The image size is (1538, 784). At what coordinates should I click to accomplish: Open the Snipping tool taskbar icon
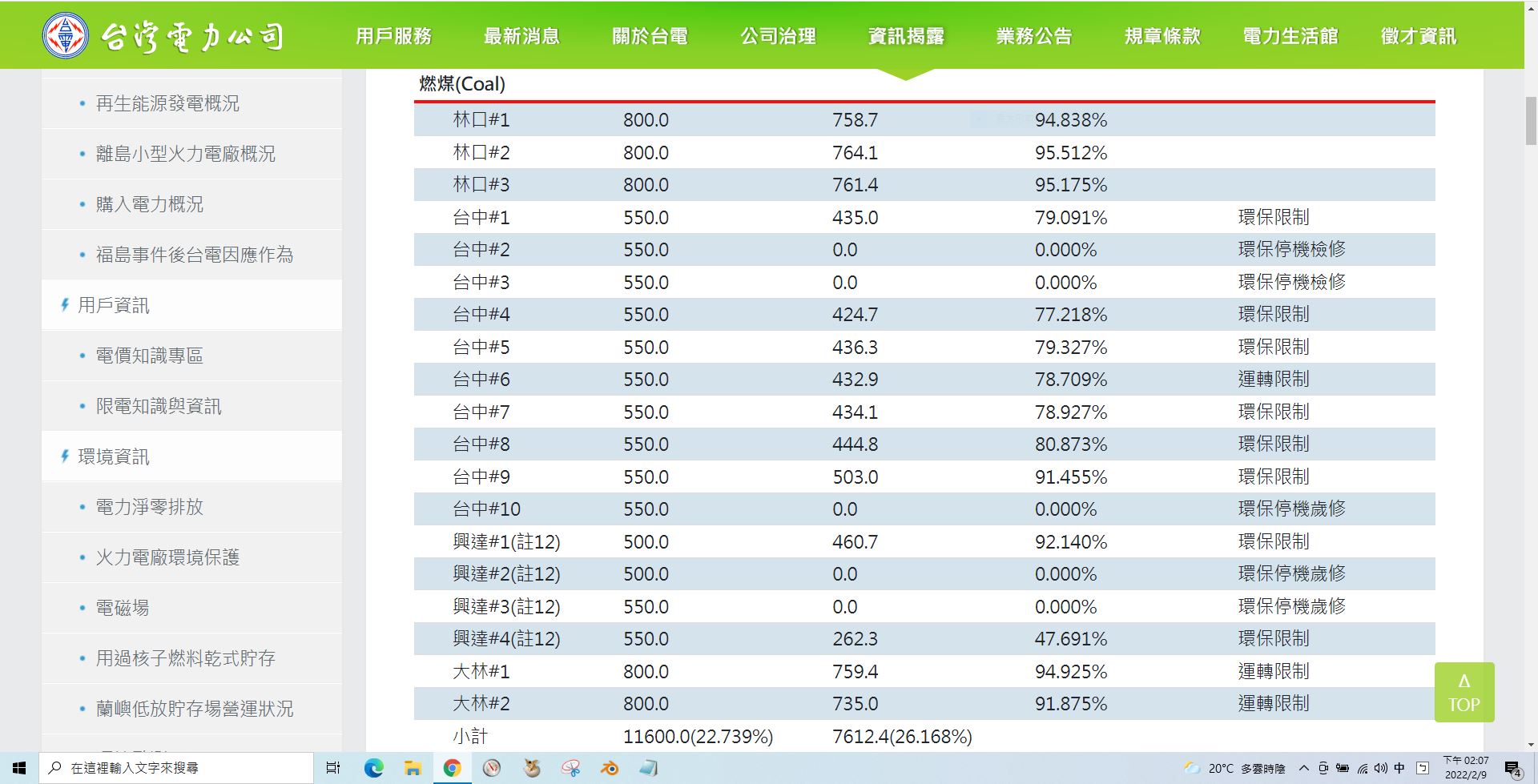coord(570,768)
